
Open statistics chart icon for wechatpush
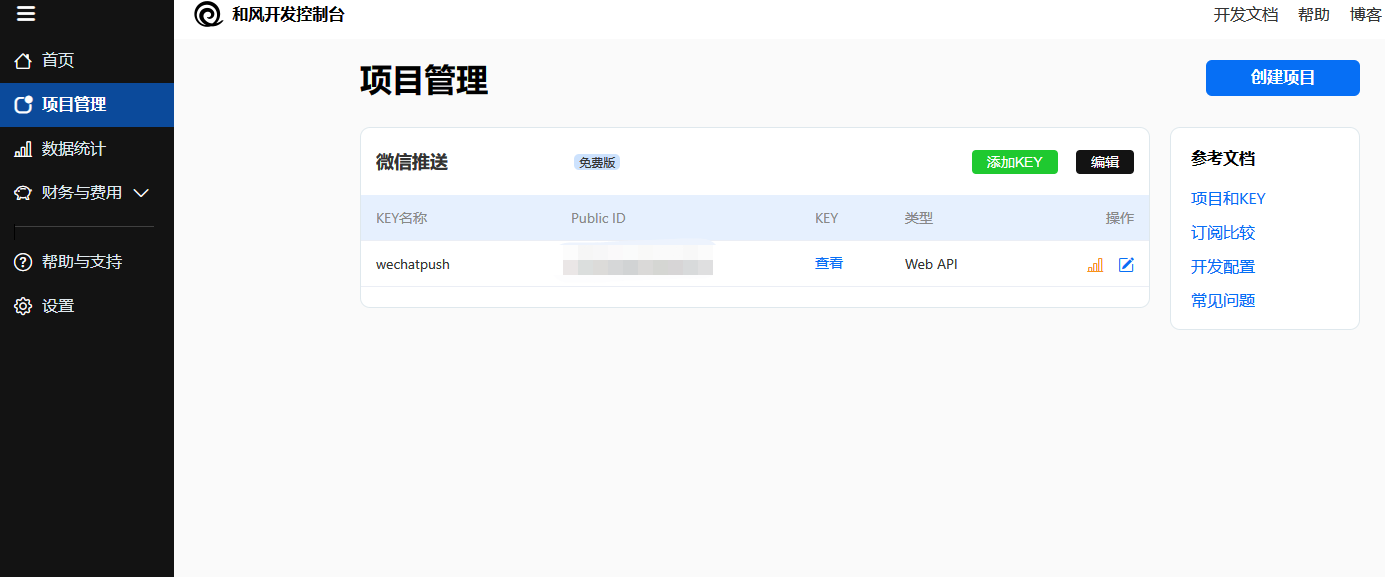1095,265
